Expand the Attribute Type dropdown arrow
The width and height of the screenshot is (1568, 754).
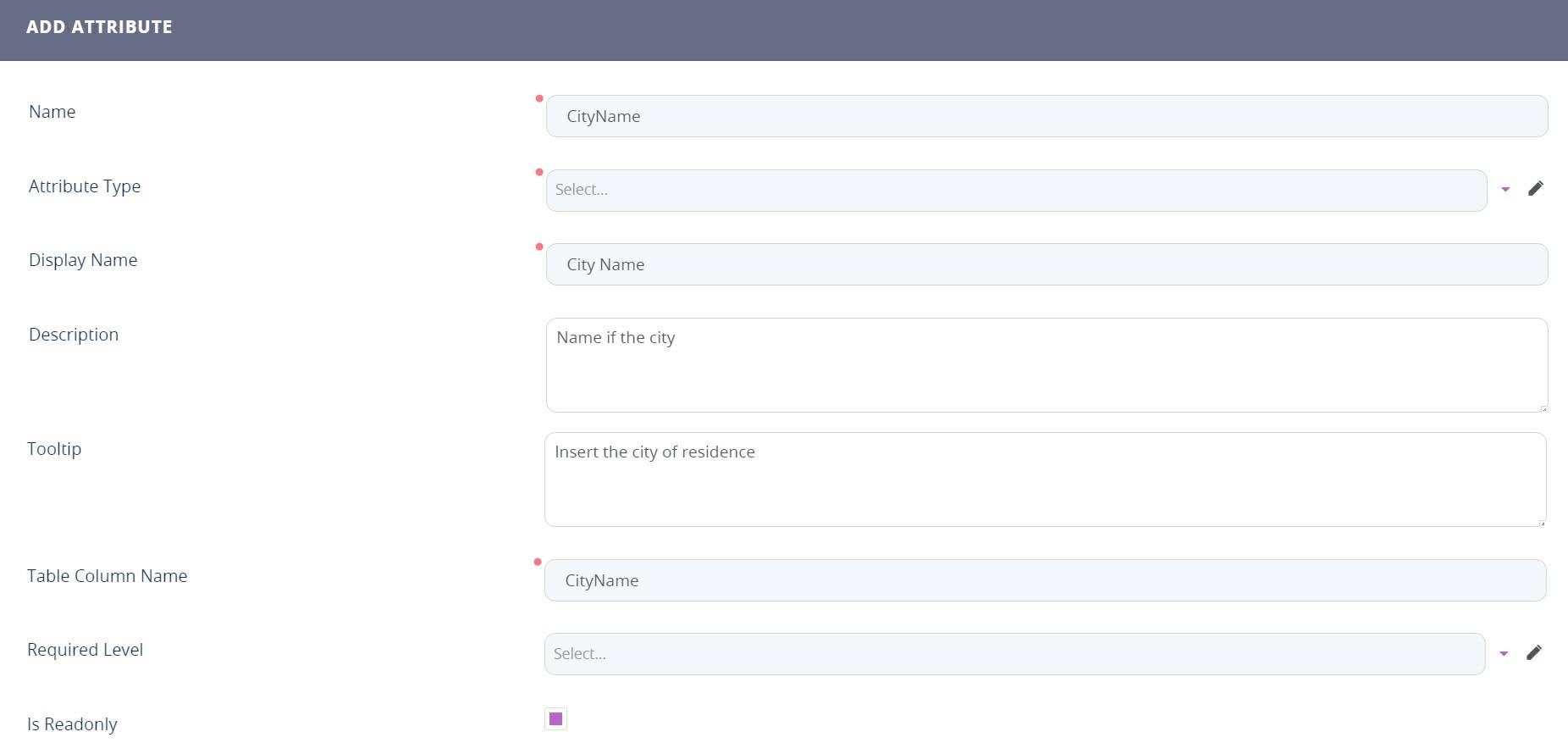coord(1505,190)
